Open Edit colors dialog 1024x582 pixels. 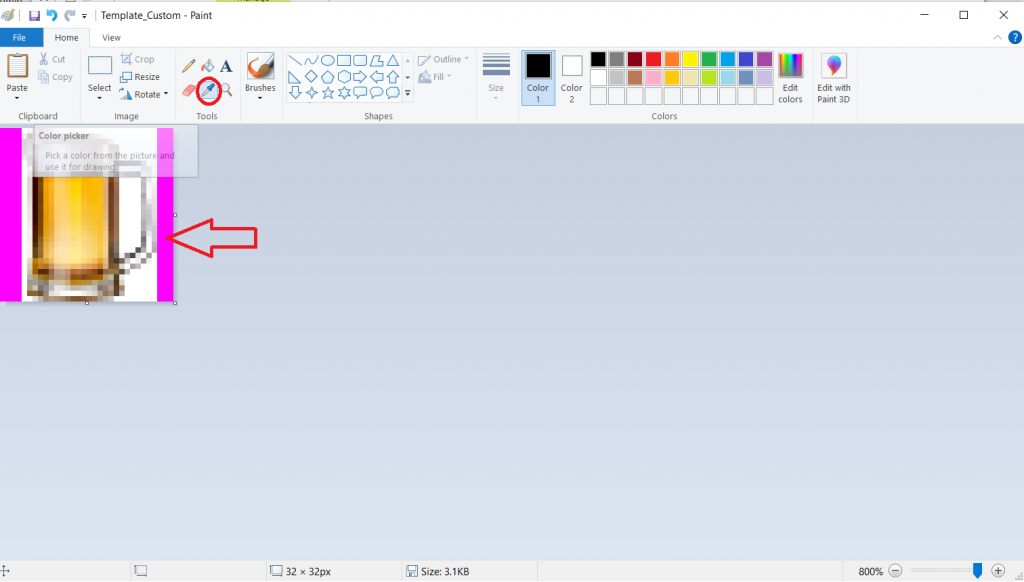click(790, 78)
